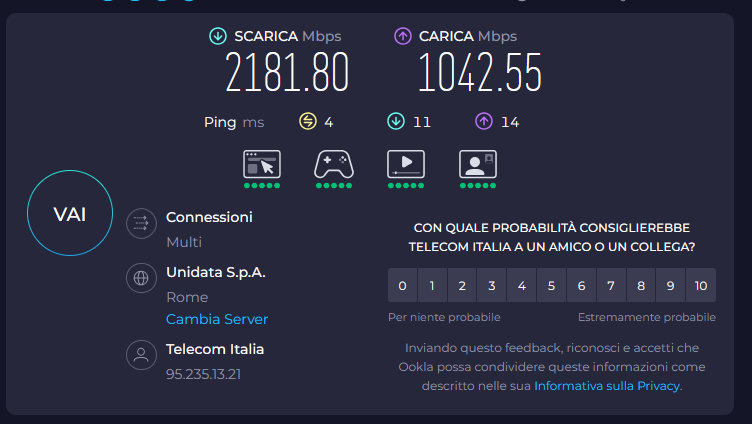Click the upload ping latency icon
Screen dimensions: 752x424
coord(484,122)
